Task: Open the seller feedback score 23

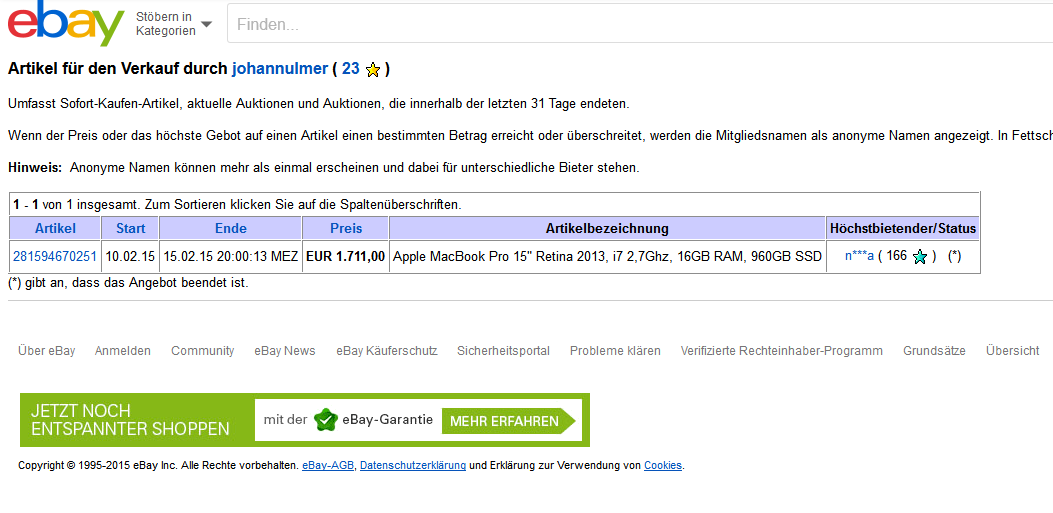Action: click(350, 69)
